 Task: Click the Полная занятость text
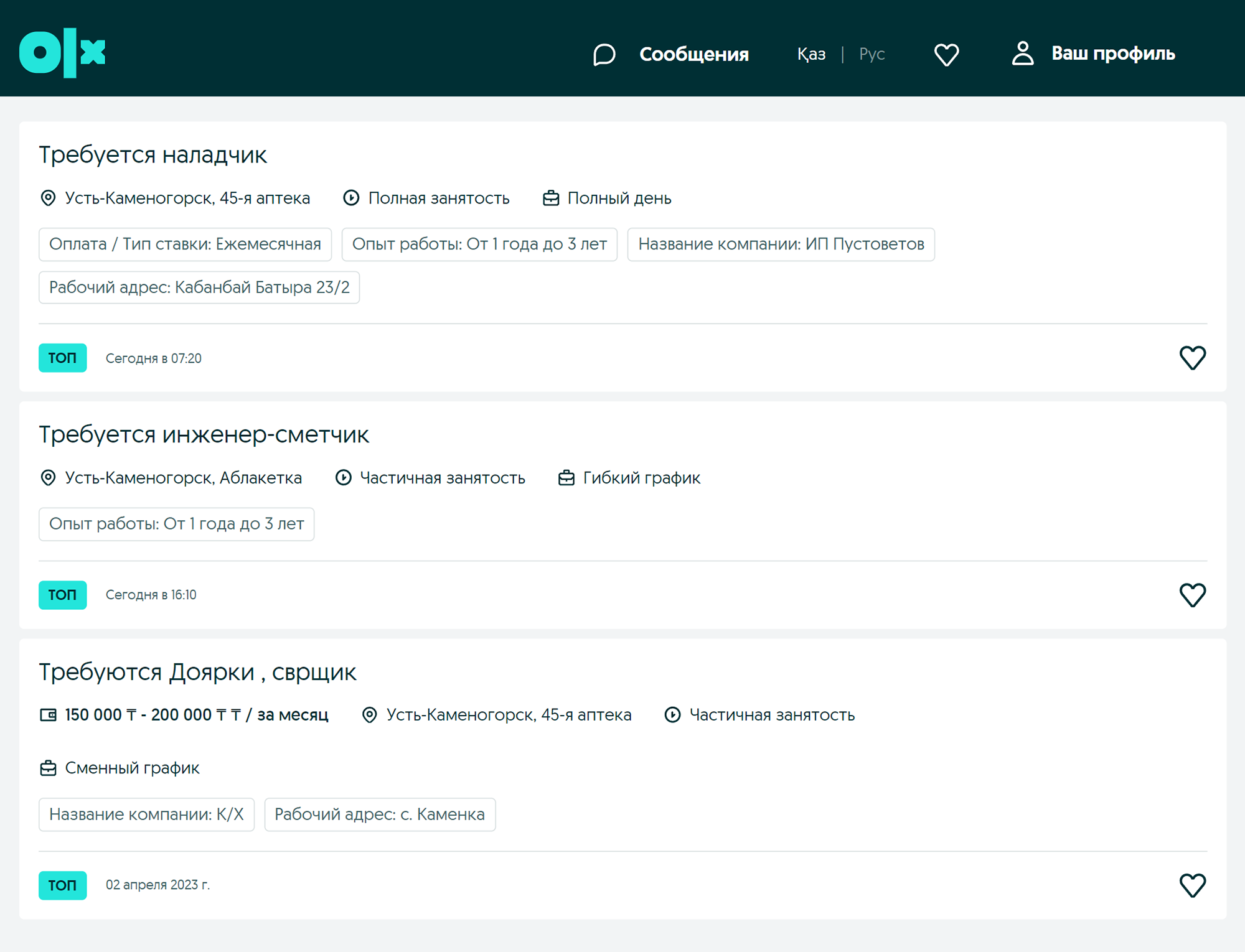point(439,198)
